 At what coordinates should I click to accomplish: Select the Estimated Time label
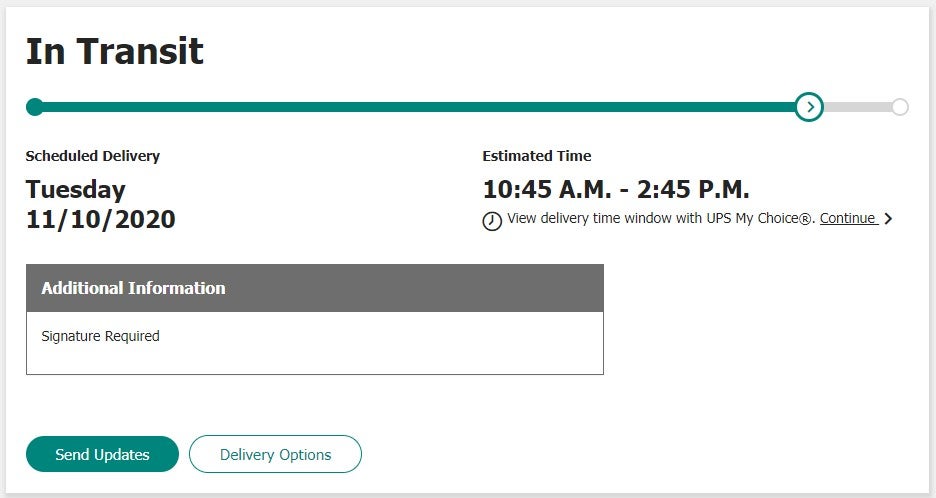click(x=536, y=156)
